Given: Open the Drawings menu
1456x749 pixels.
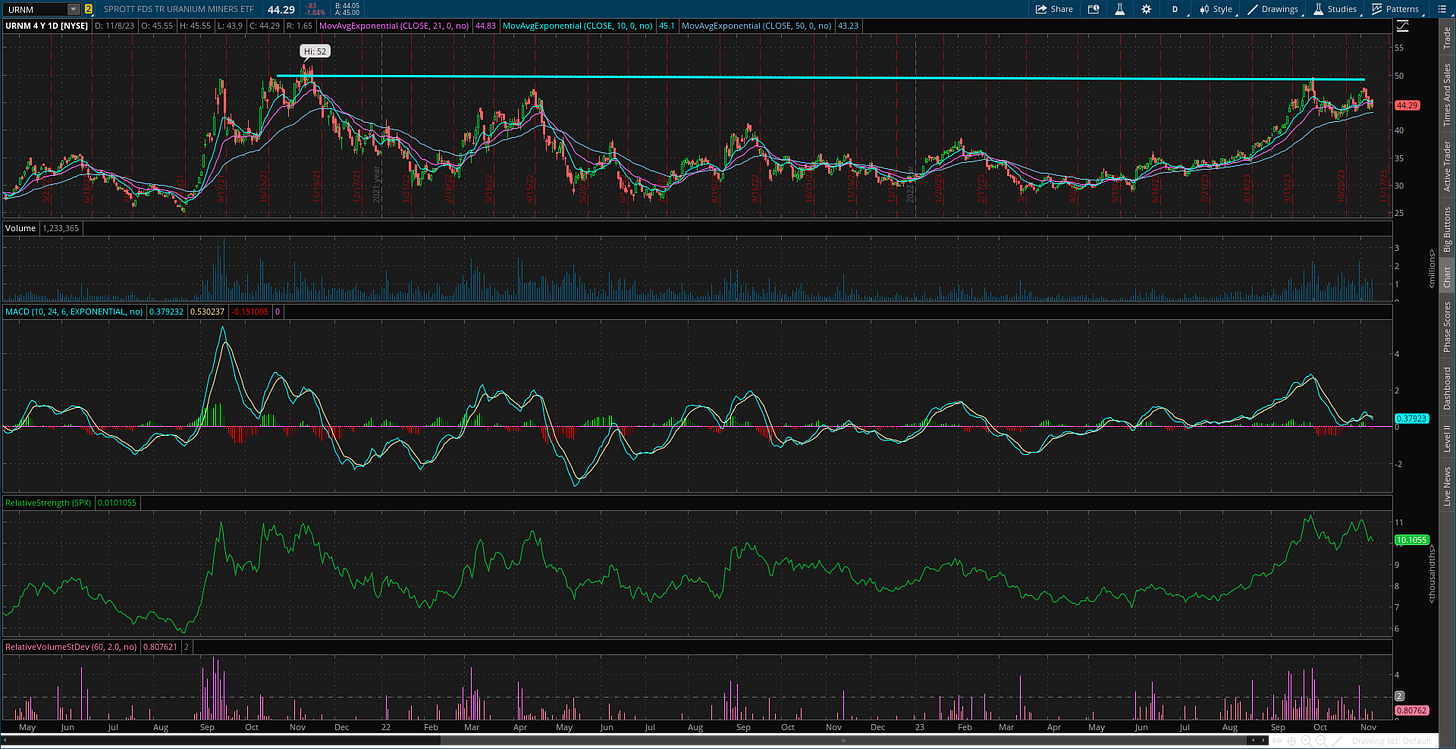Looking at the screenshot, I should coord(1273,9).
